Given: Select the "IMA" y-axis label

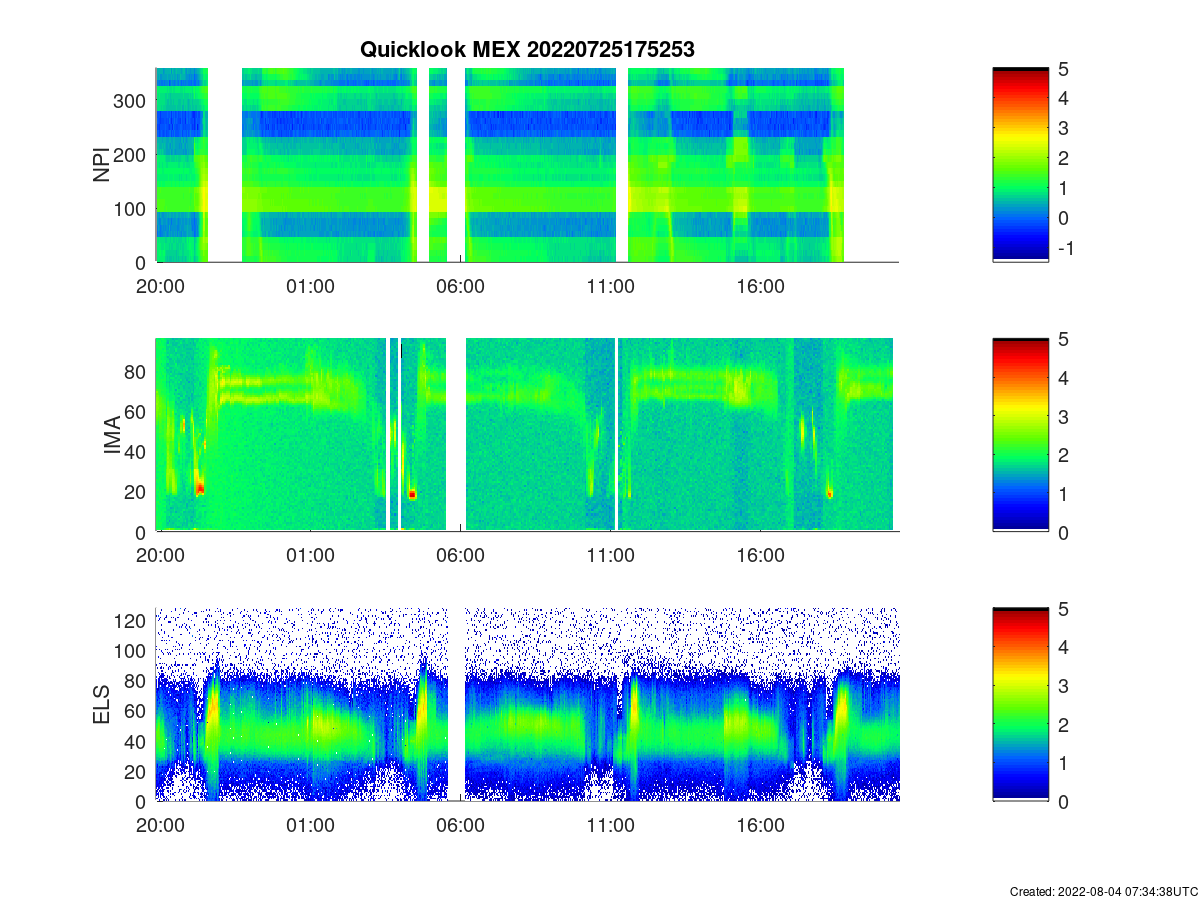Looking at the screenshot, I should [112, 436].
